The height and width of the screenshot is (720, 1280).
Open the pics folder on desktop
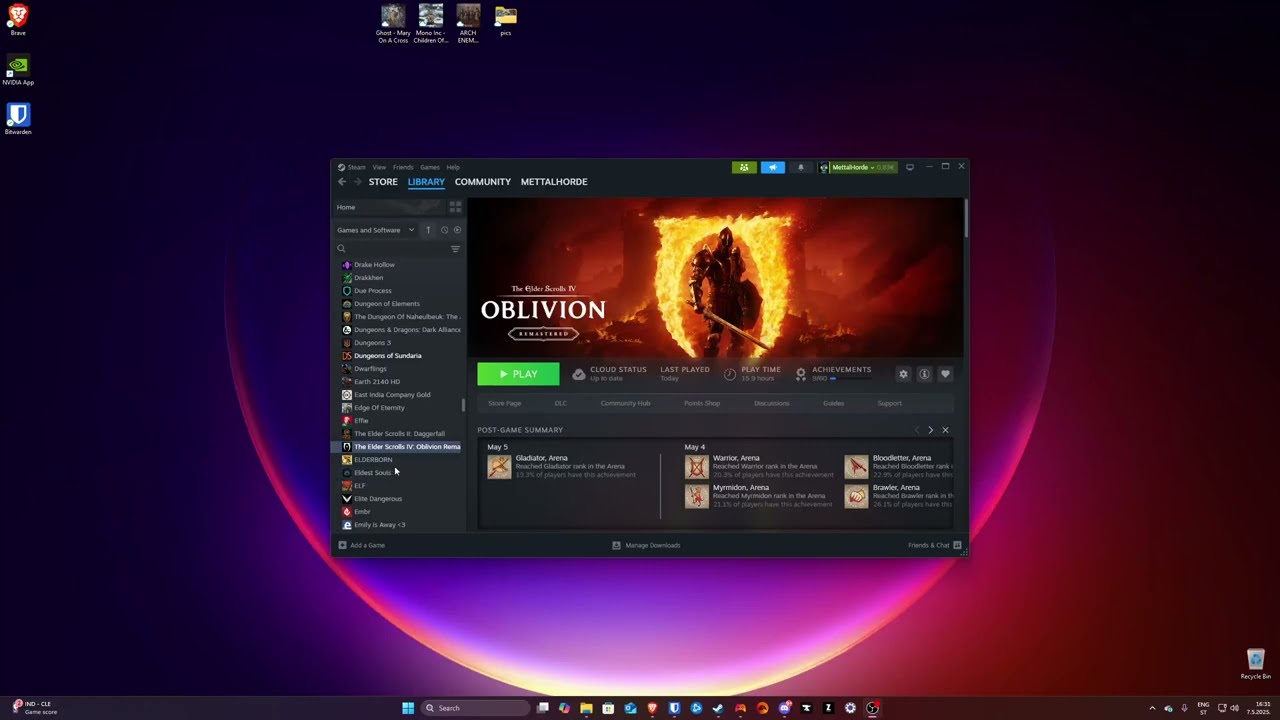coord(506,20)
